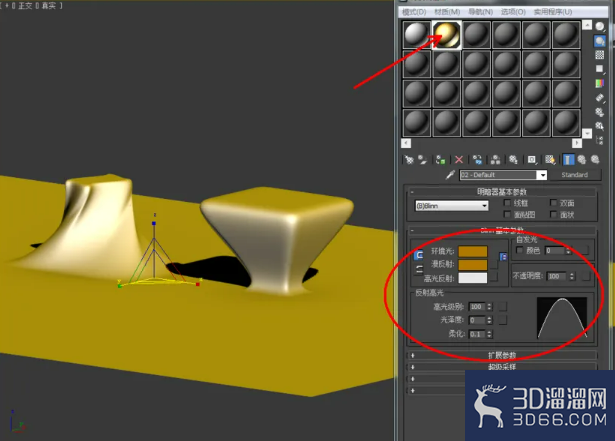
Task: Open the white 高光反射 specular swatch
Action: click(473, 278)
